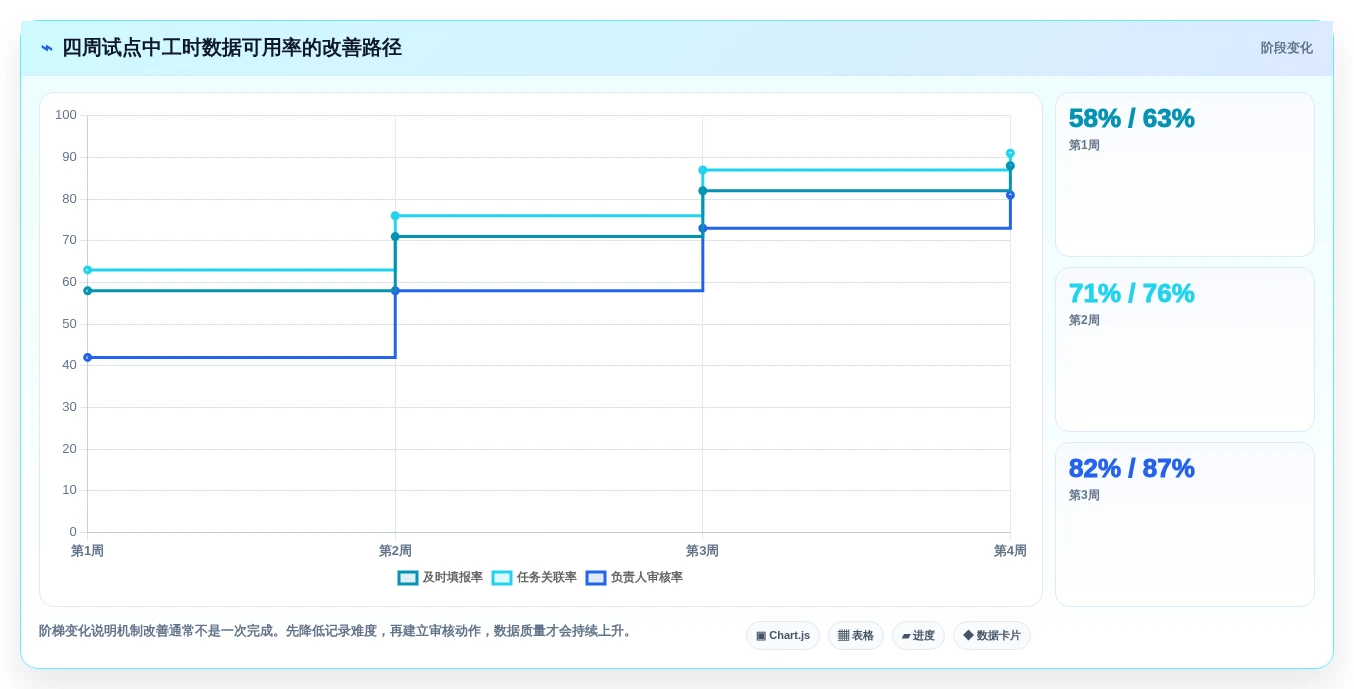Toggle the 负责人审核率 legend series
Viewport: 1354px width, 689px height.
point(634,578)
